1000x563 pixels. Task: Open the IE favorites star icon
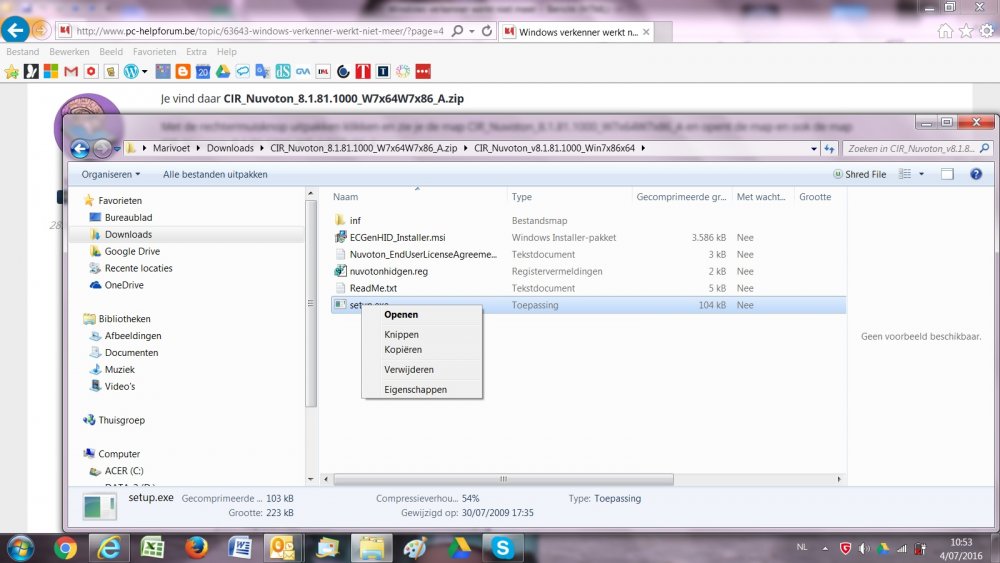[966, 31]
